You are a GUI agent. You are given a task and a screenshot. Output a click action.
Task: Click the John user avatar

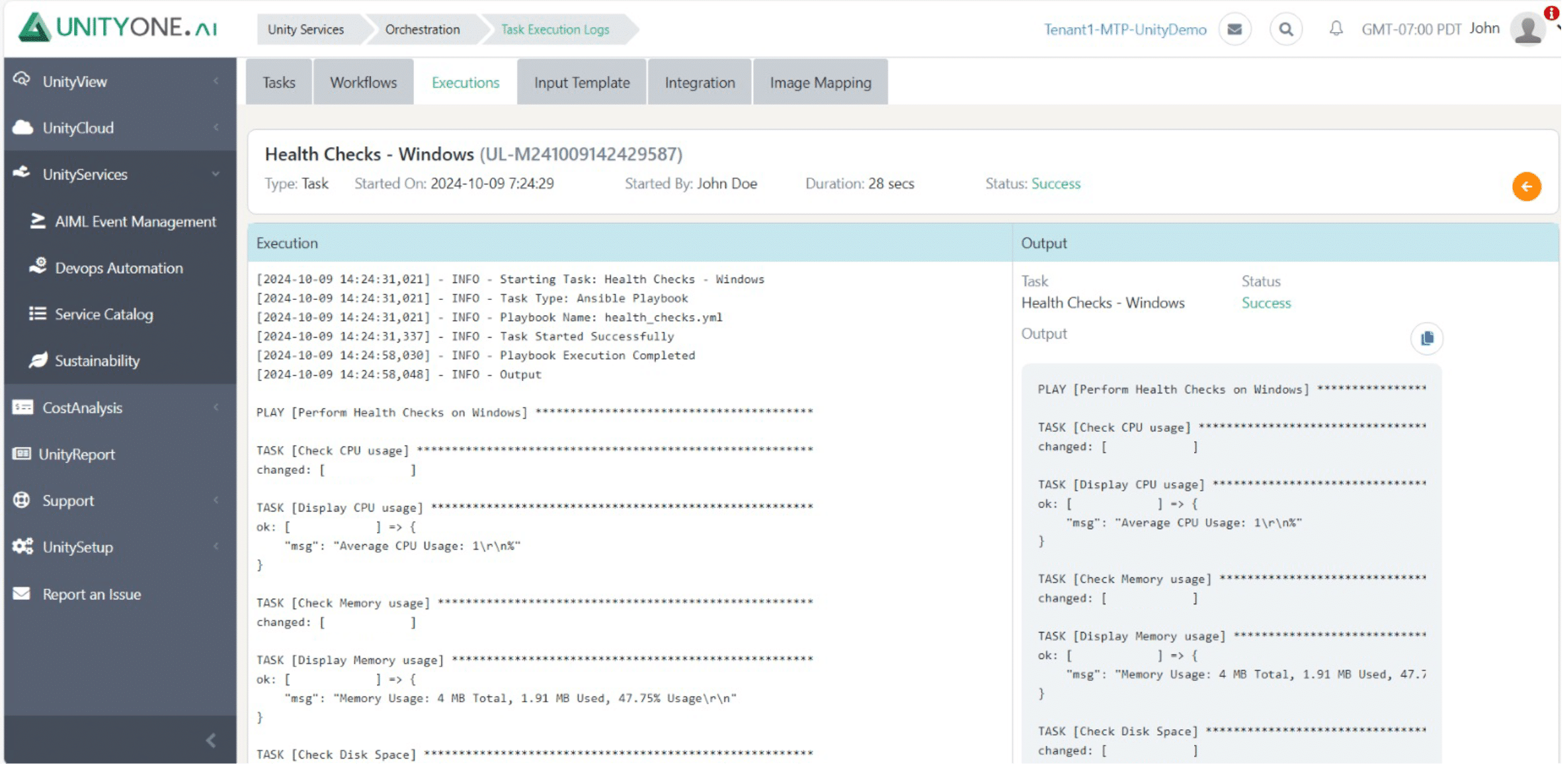1528,29
